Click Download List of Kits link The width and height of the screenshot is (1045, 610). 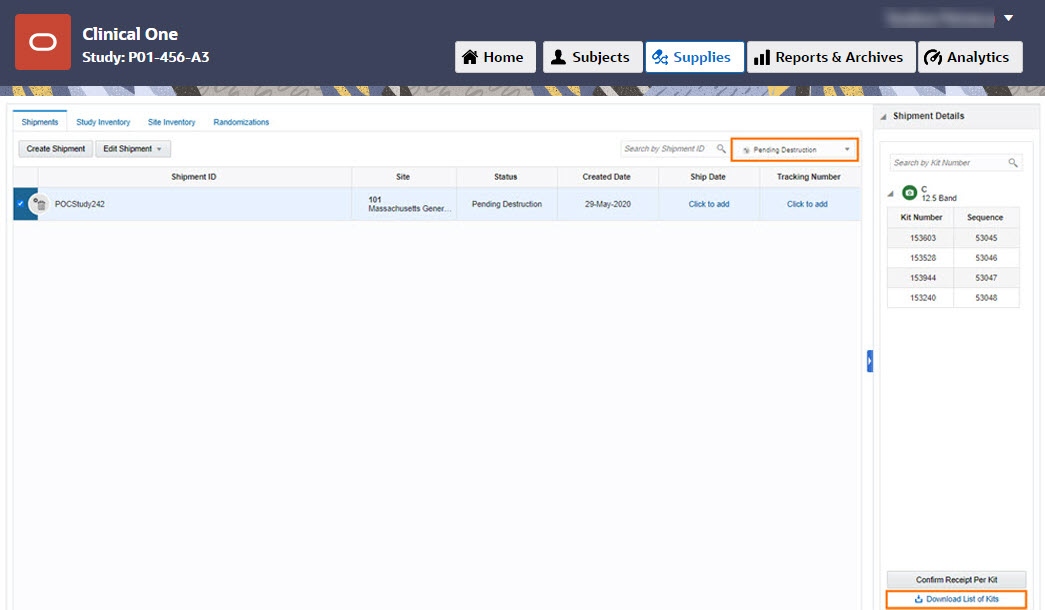(x=956, y=599)
